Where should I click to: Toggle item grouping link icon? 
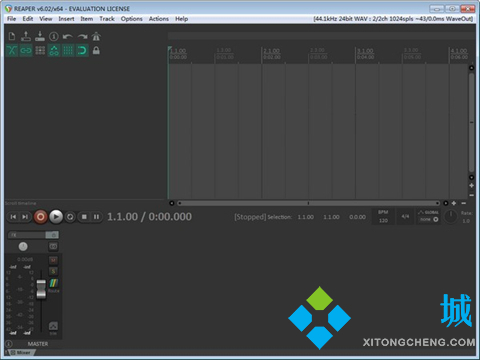(x=26, y=50)
